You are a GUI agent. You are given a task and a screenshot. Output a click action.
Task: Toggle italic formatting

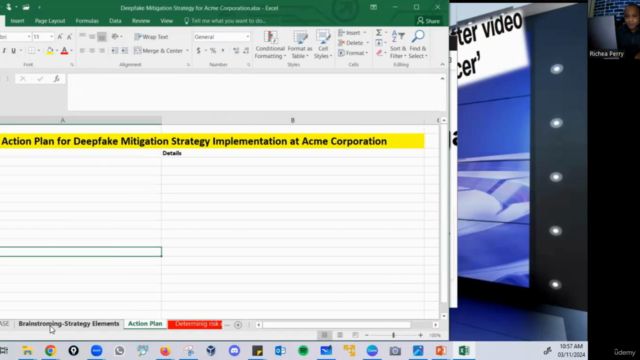4,51
